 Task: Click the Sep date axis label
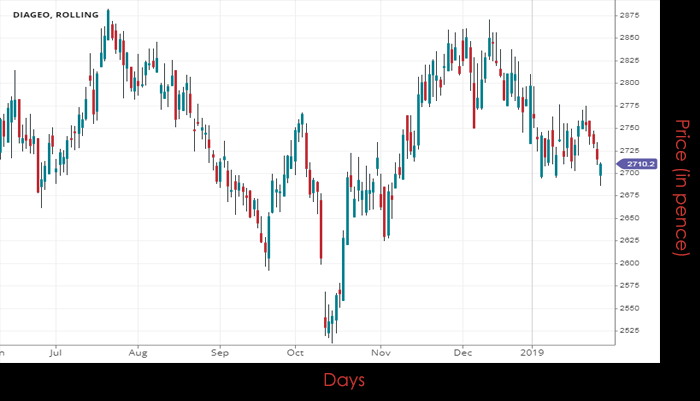(x=220, y=353)
